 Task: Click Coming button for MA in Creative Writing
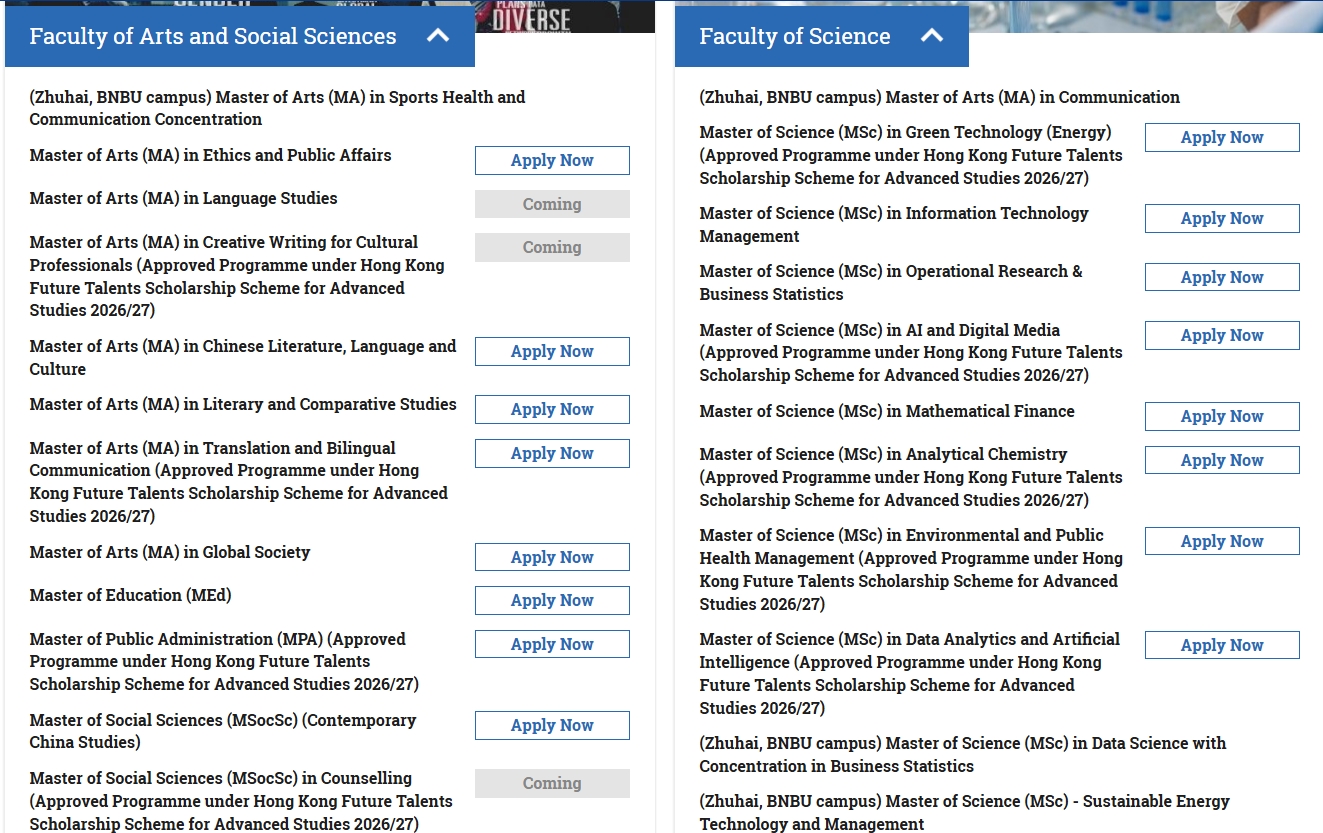coord(552,248)
